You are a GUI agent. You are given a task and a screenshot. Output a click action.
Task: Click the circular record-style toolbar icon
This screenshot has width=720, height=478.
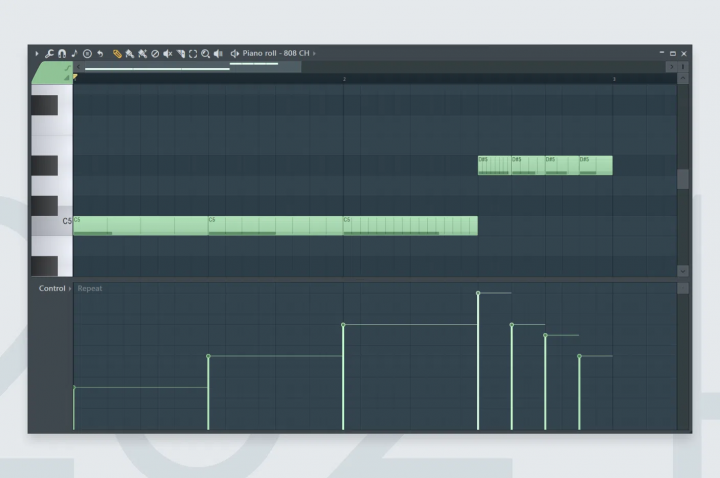(87, 54)
